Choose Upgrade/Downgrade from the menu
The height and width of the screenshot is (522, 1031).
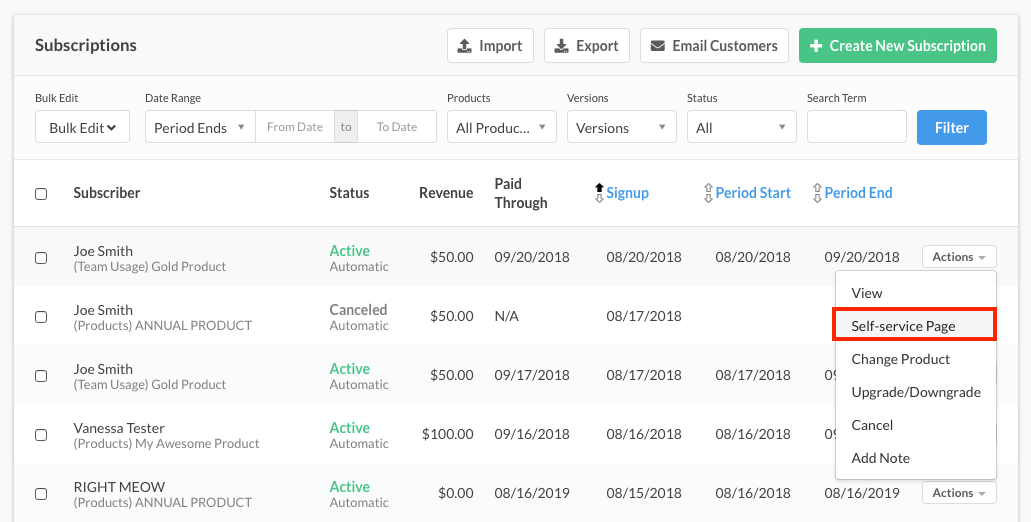tap(916, 392)
